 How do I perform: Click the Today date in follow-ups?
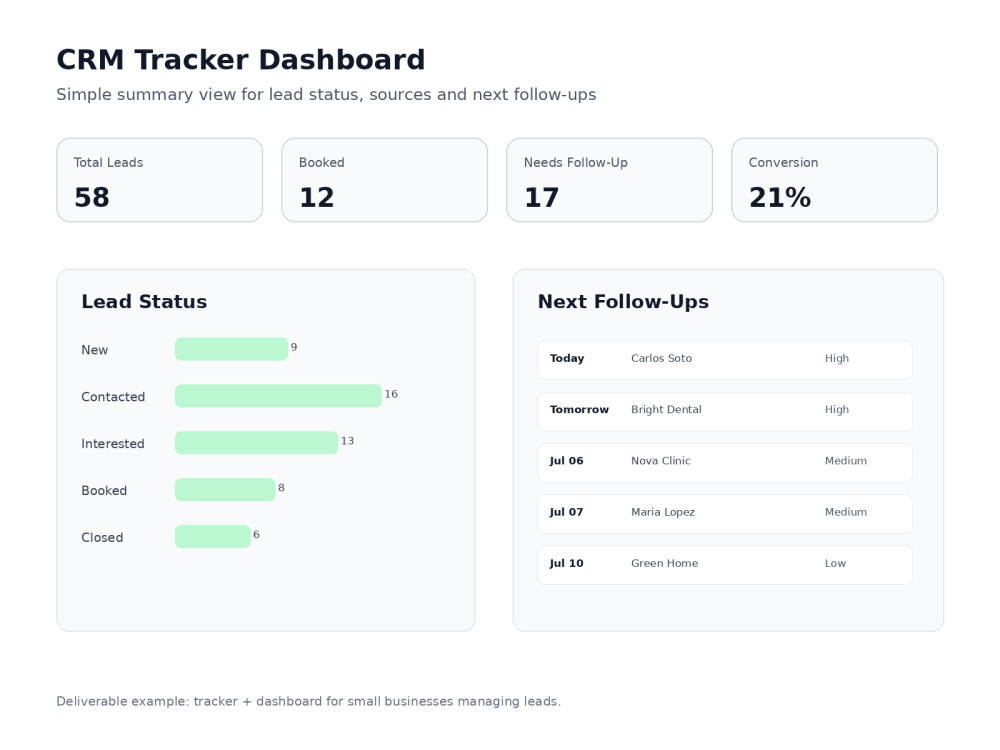click(567, 358)
